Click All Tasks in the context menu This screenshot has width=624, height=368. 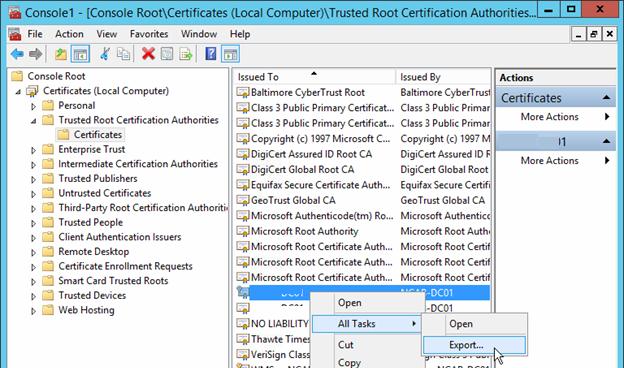366,324
